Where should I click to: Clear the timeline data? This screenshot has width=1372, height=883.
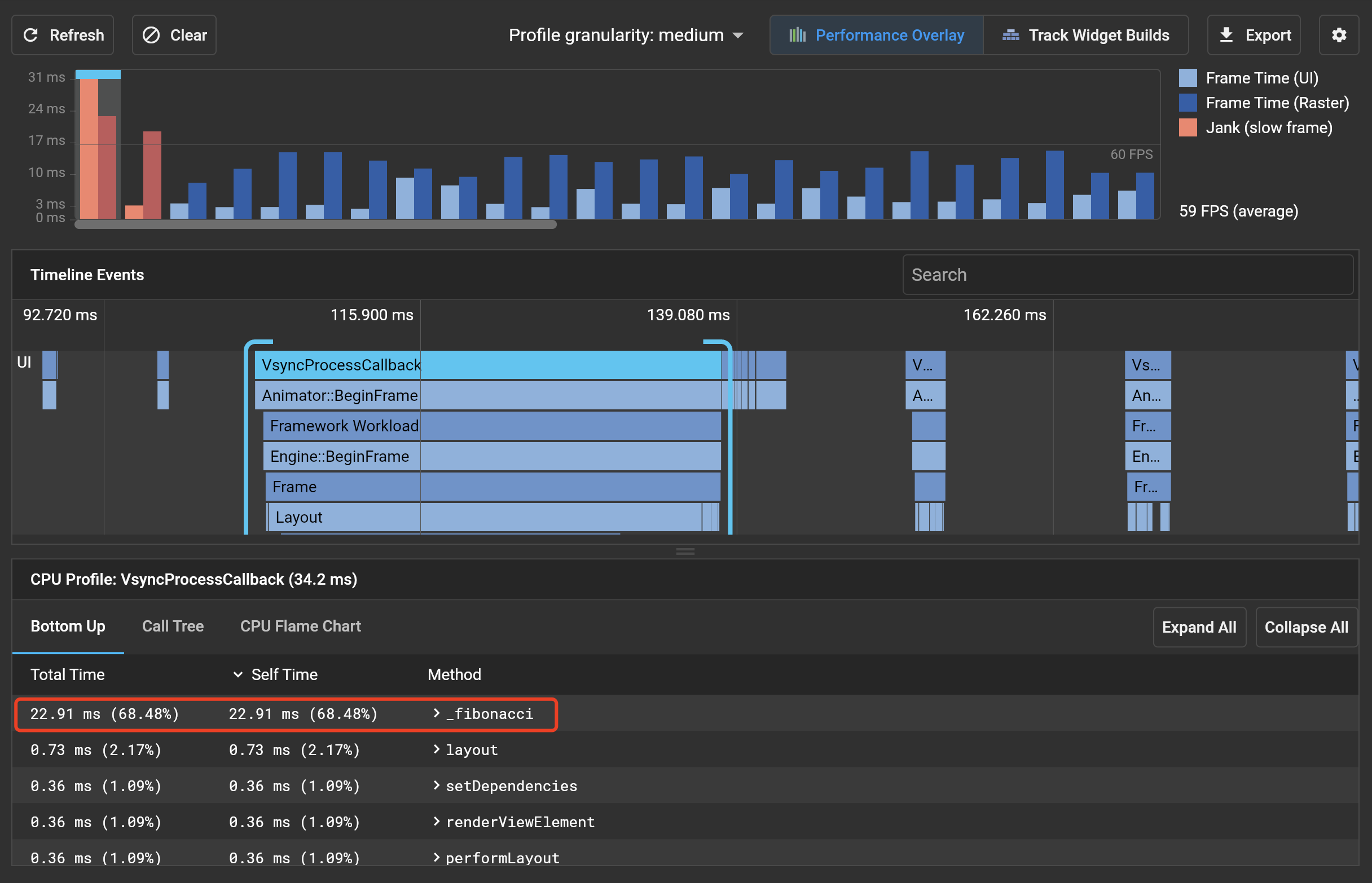[174, 35]
